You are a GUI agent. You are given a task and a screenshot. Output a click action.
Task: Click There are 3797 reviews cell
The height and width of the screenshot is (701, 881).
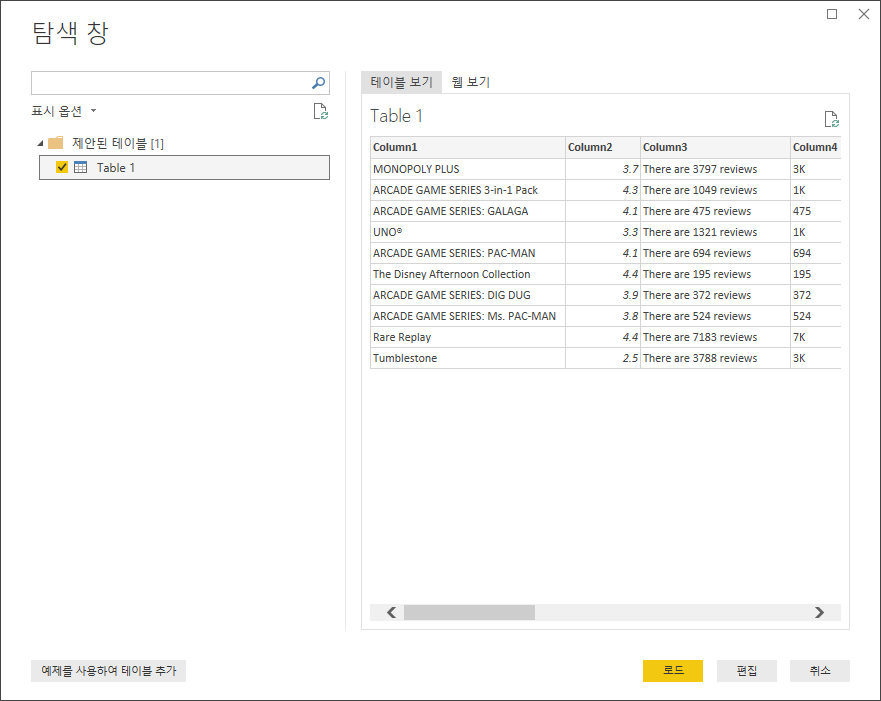(x=715, y=169)
